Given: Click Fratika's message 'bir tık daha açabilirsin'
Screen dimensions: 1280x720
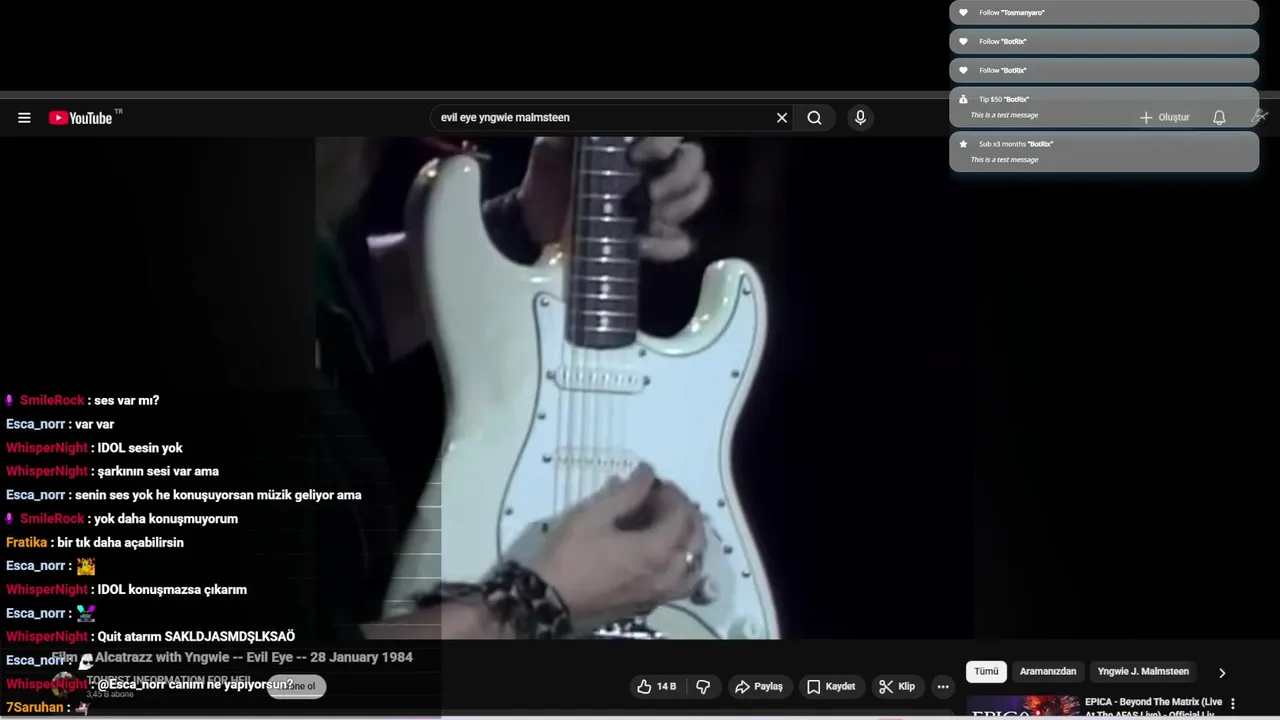Looking at the screenshot, I should pos(120,542).
